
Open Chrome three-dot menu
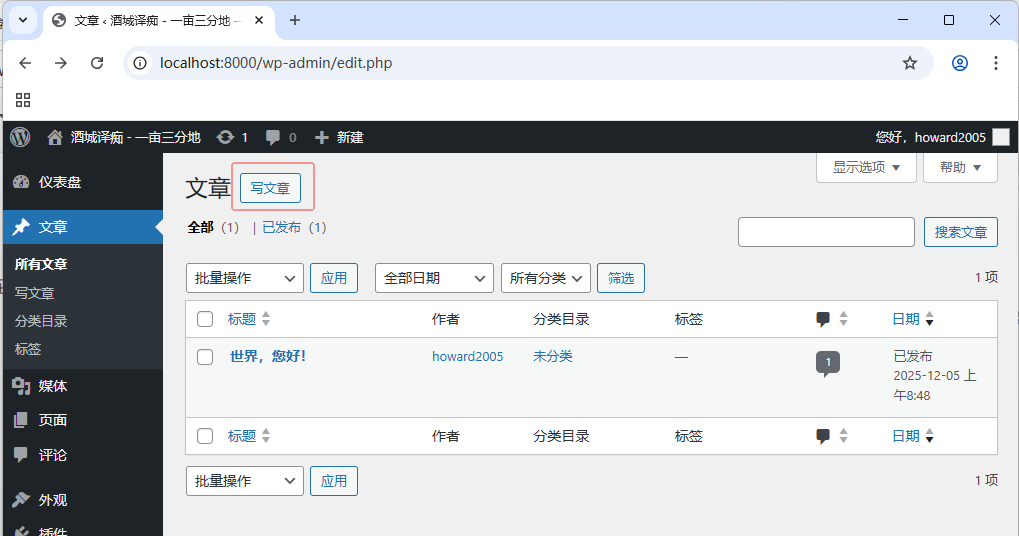point(996,63)
